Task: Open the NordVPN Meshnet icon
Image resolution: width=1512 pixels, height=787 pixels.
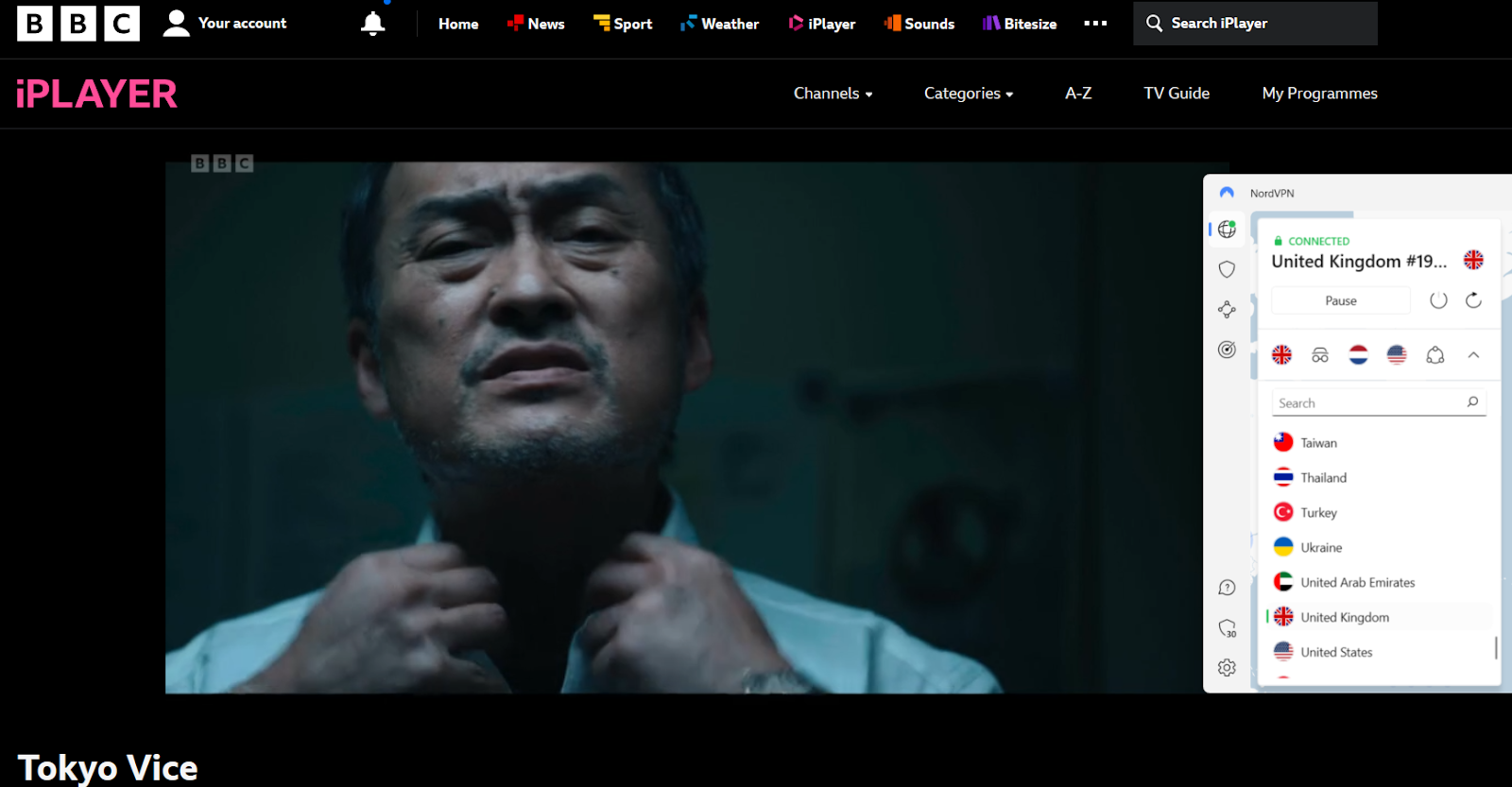Action: coord(1227,309)
